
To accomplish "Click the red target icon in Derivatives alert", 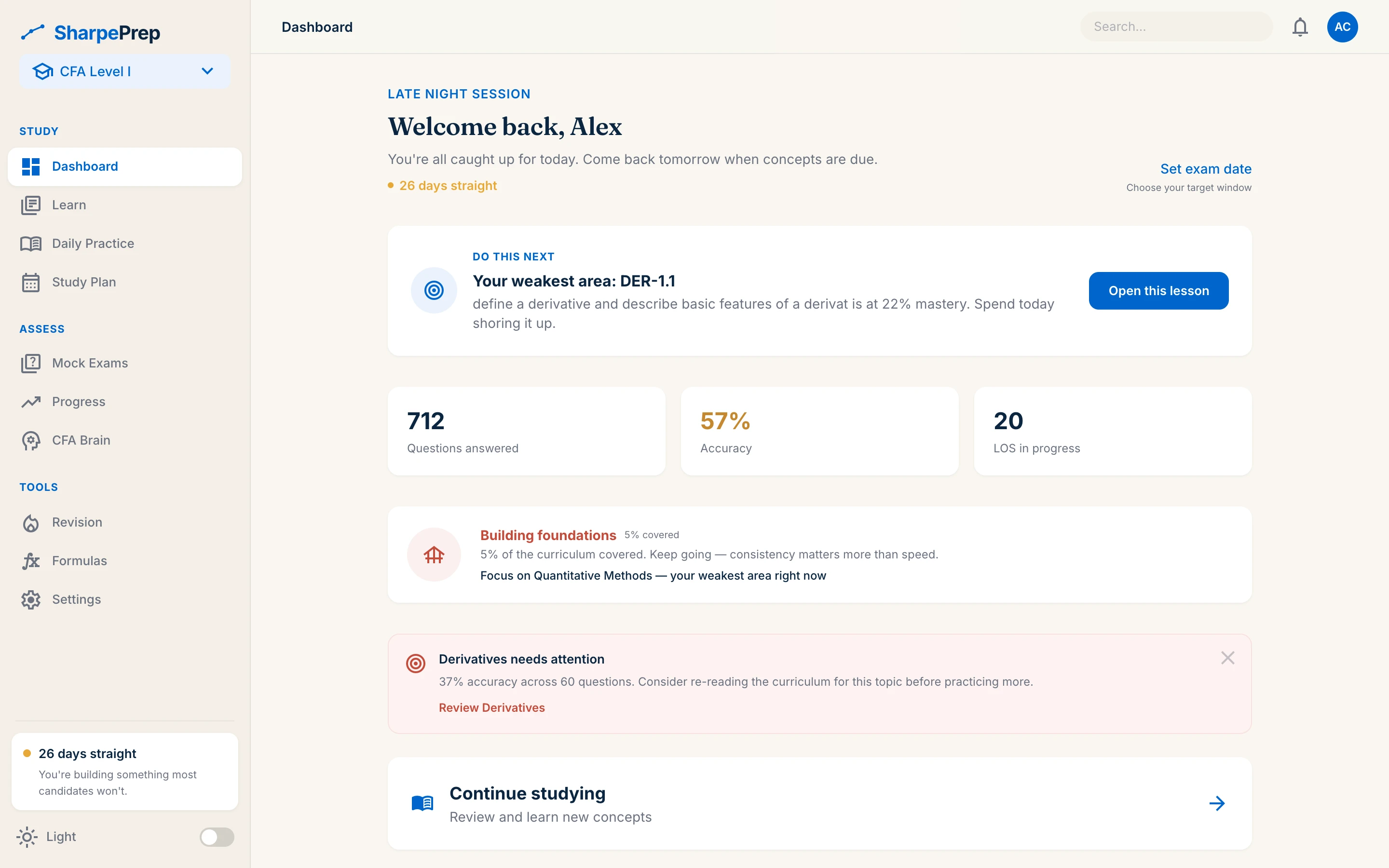I will click(x=416, y=663).
